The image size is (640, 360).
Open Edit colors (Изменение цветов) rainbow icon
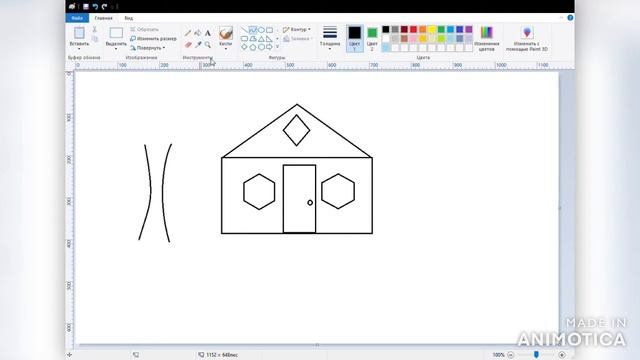[x=487, y=32]
